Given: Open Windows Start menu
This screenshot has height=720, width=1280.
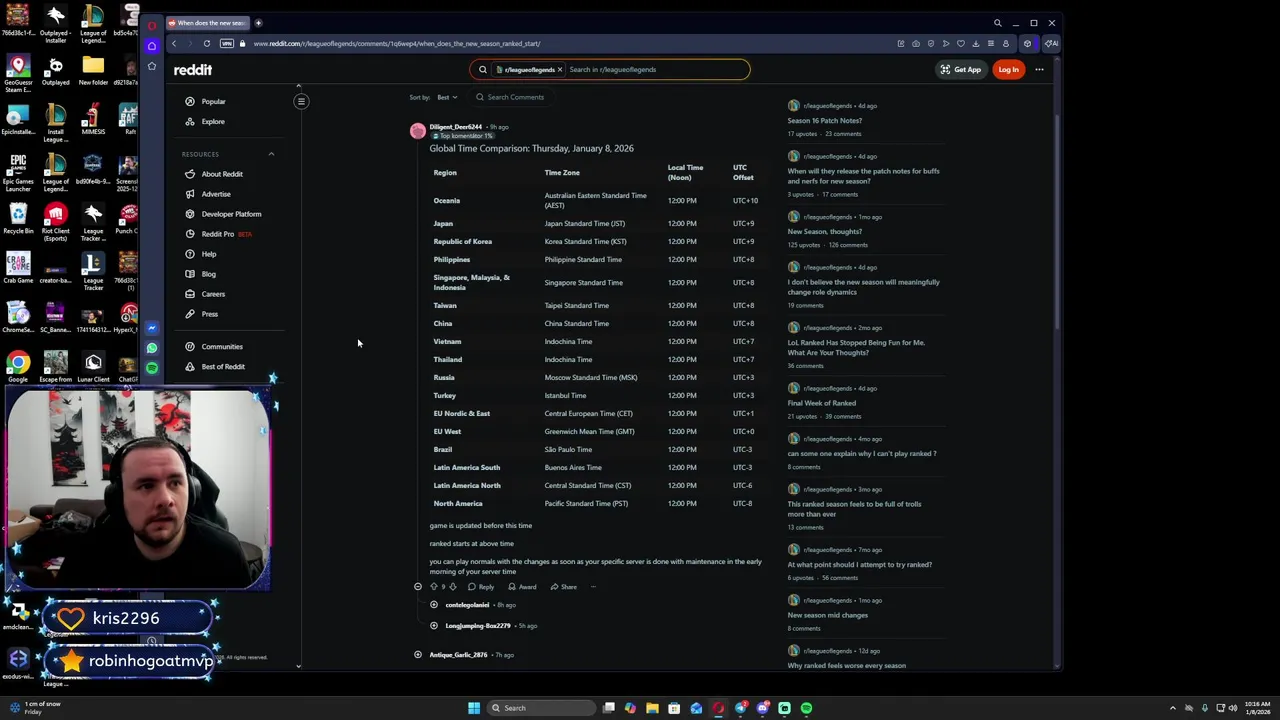Looking at the screenshot, I should coord(474,708).
